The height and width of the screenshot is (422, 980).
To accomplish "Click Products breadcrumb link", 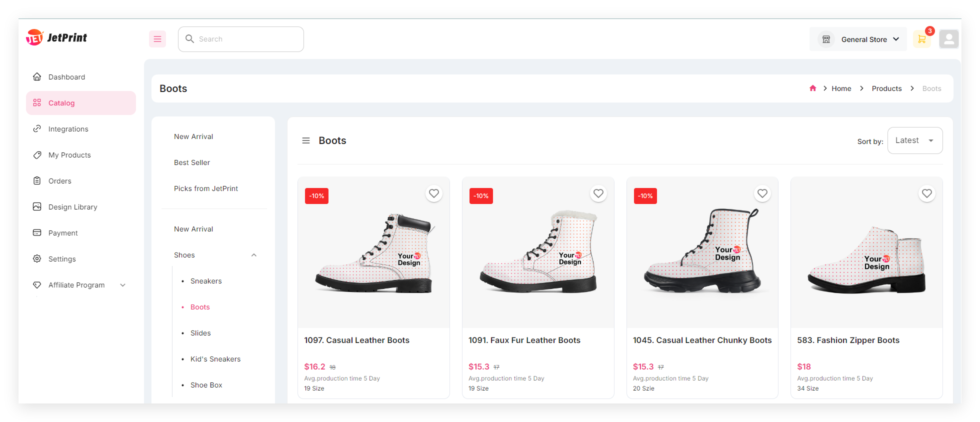I will 886,89.
